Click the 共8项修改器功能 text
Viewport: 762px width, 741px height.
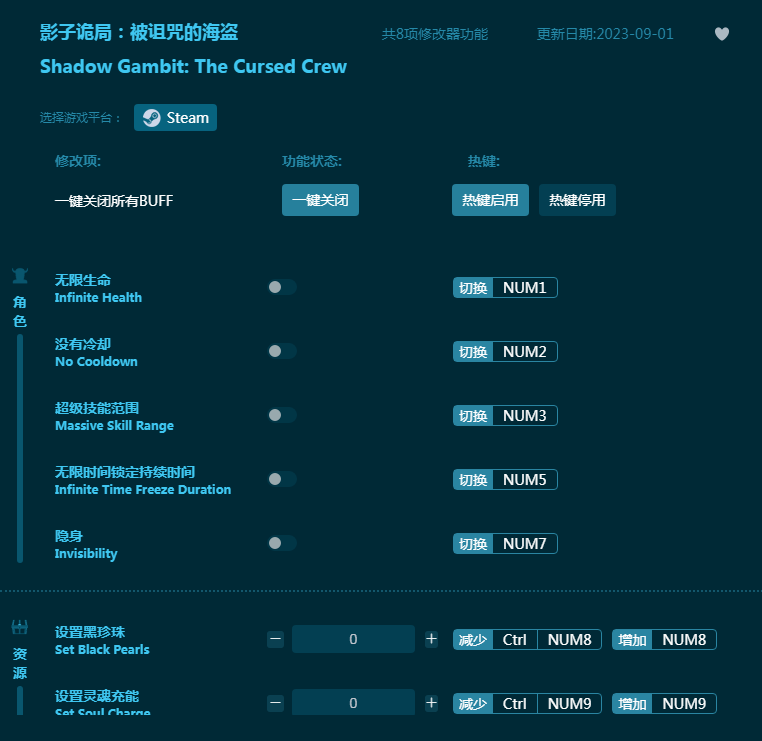(435, 34)
